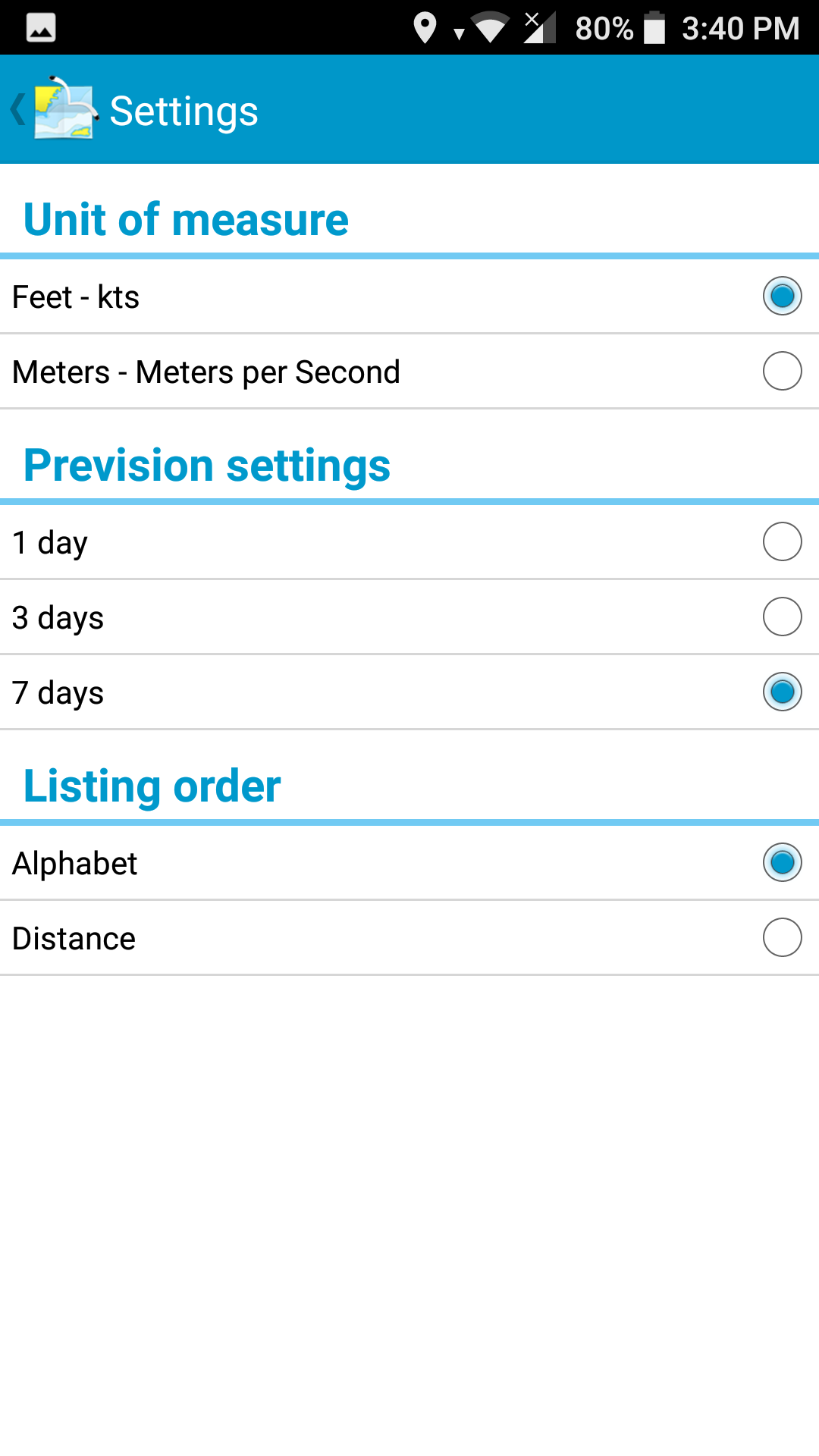Tap the Listing order section header
The image size is (819, 1456).
[152, 786]
